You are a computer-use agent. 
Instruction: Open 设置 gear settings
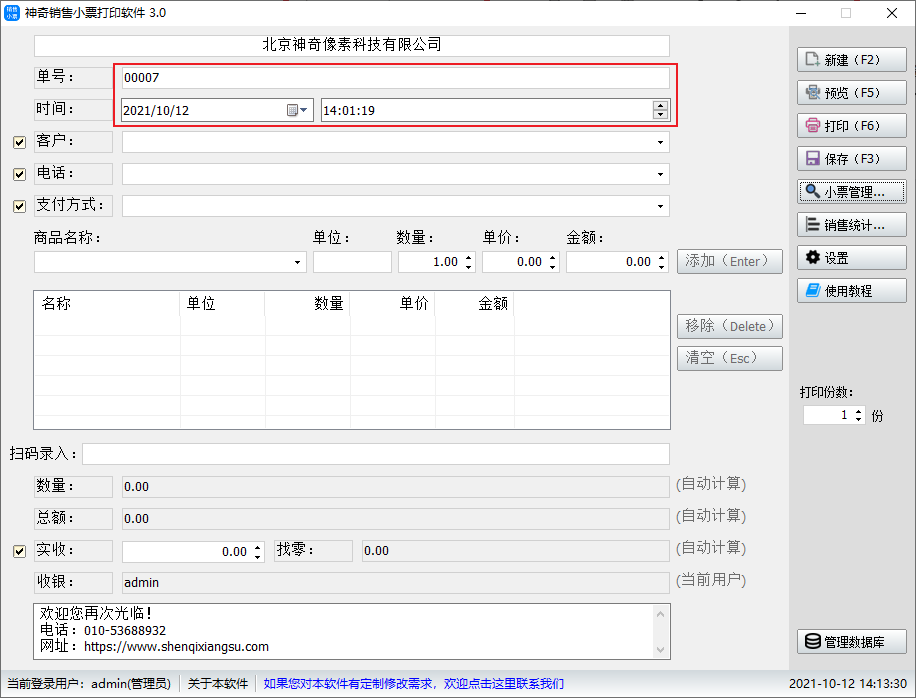[812, 258]
